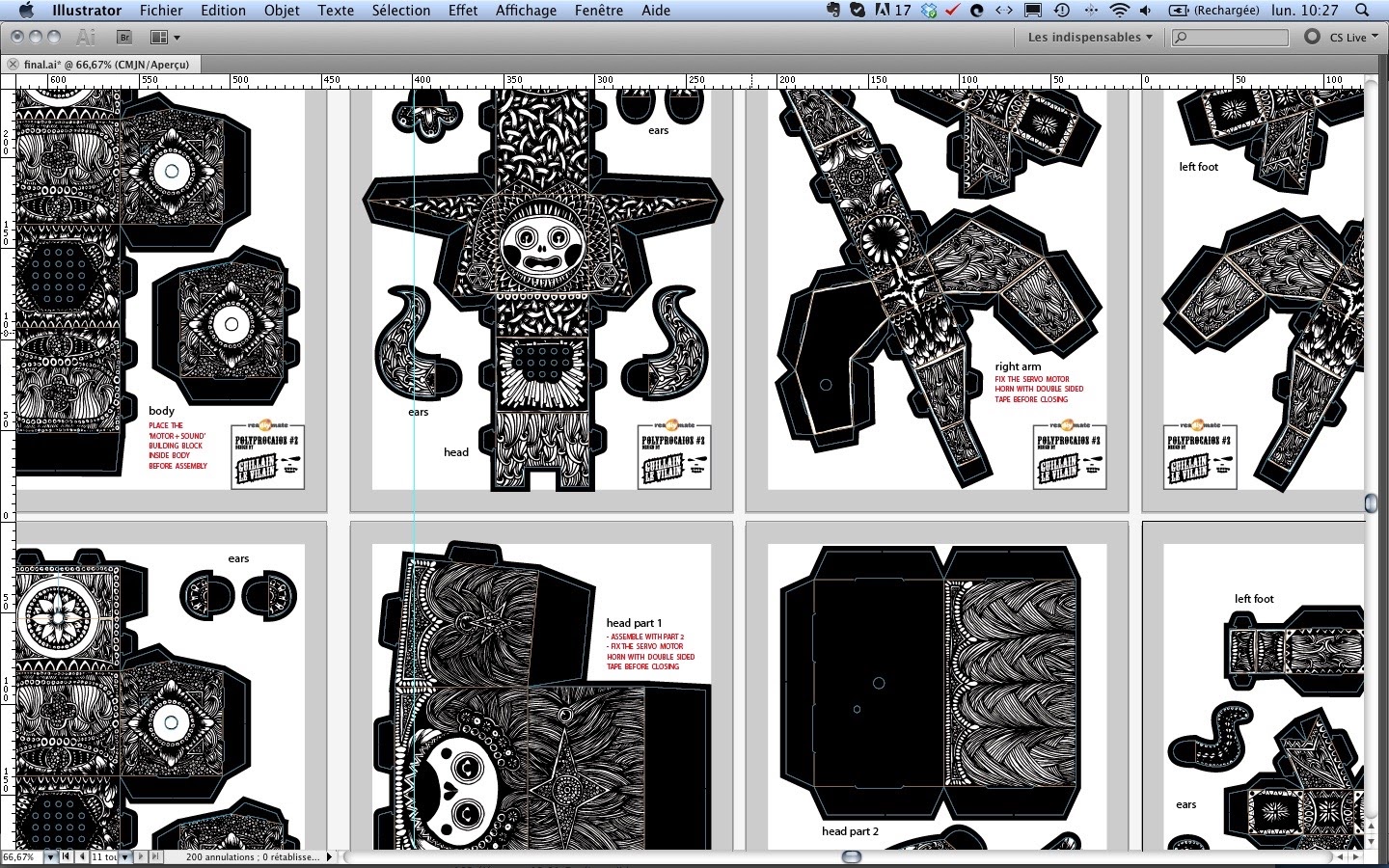Open the Texte menu
1389x868 pixels.
[x=336, y=11]
